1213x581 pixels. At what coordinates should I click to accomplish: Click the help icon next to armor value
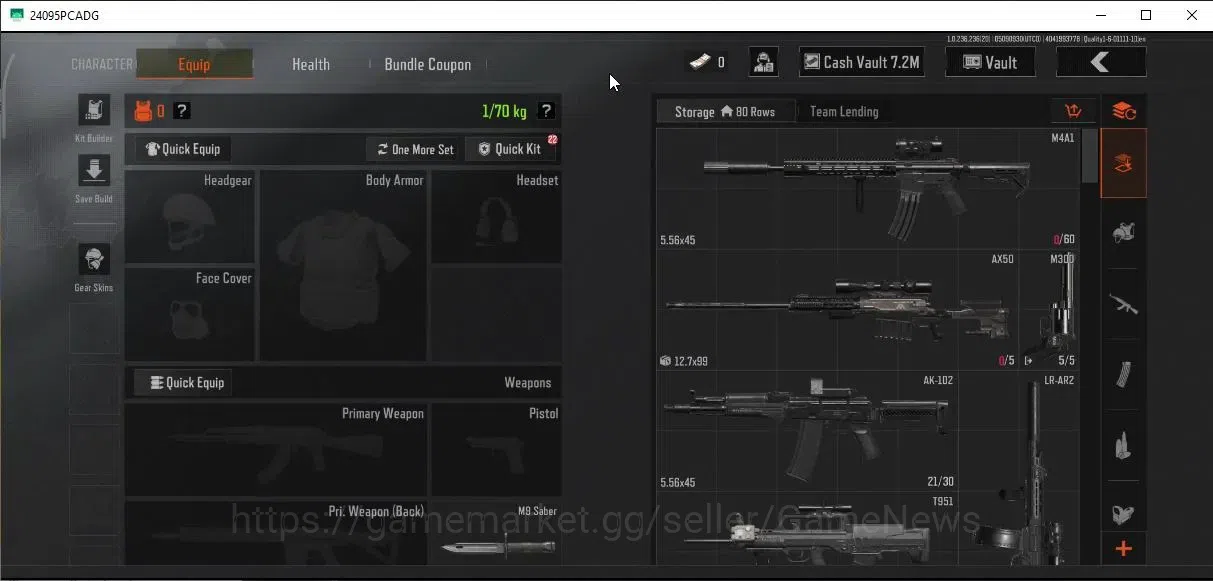click(182, 111)
